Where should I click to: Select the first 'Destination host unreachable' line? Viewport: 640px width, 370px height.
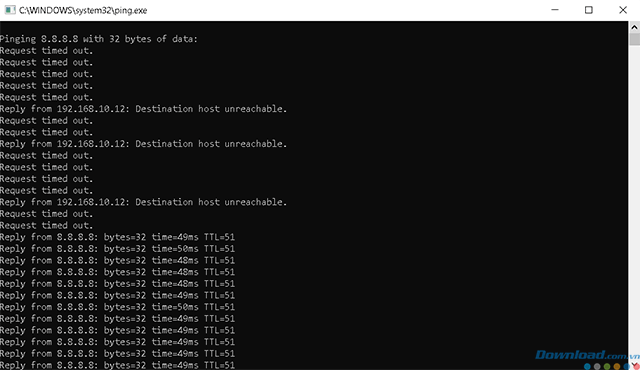144,109
